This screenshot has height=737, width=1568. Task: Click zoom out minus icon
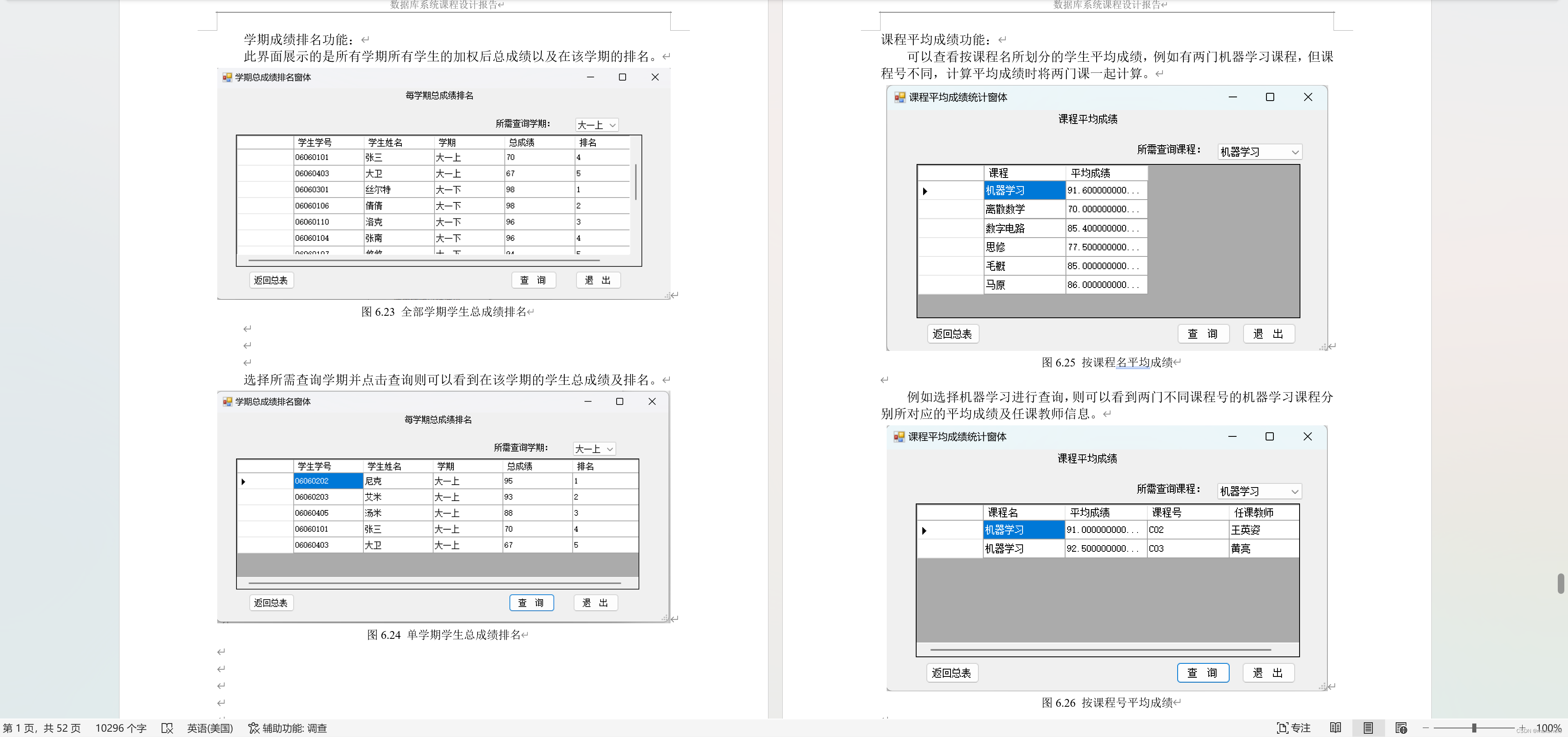(1425, 728)
